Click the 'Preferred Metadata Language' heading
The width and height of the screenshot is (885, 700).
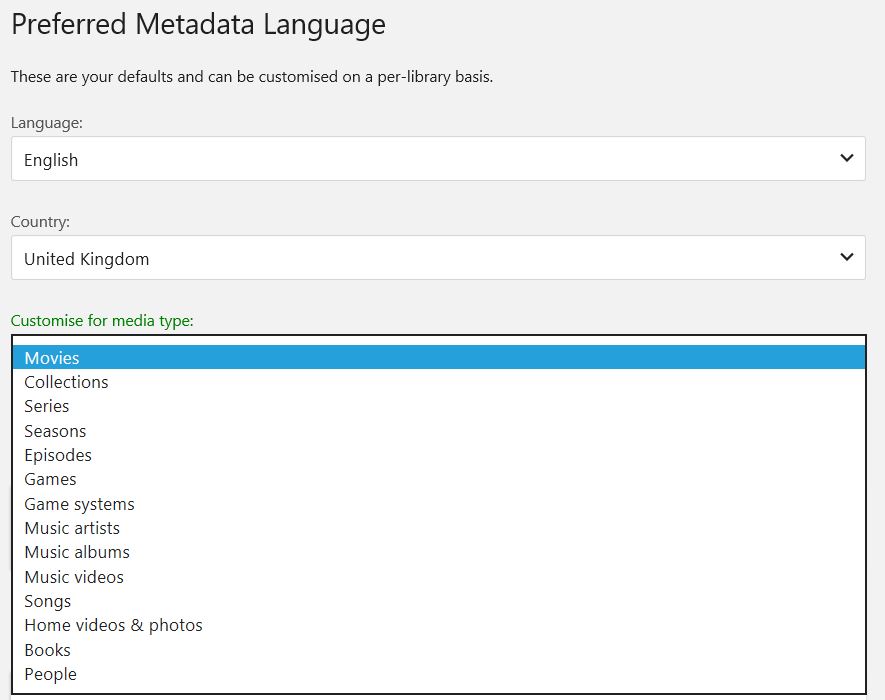point(198,25)
